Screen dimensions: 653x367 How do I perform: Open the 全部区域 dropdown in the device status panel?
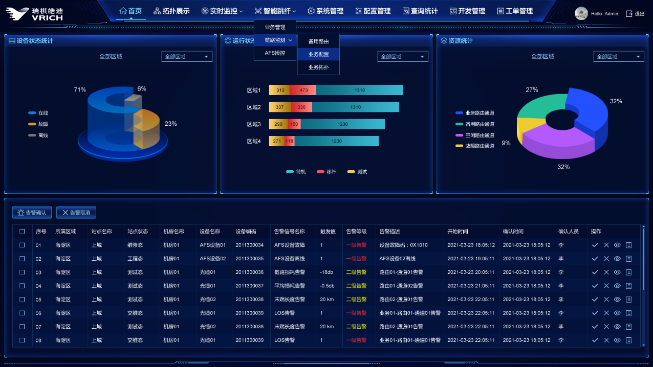coord(187,57)
